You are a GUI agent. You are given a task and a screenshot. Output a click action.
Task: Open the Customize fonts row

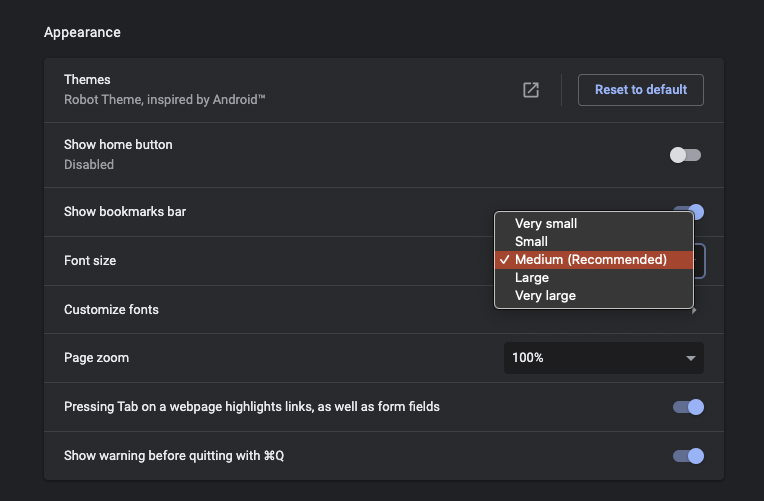coord(384,309)
